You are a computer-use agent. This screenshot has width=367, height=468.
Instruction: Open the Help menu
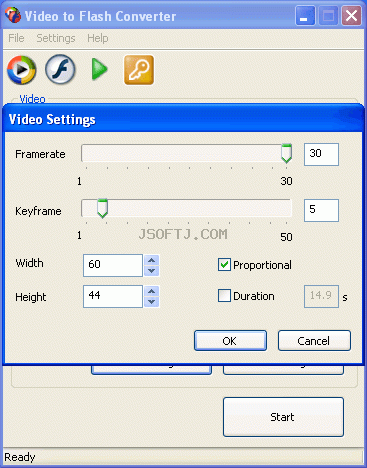pyautogui.click(x=97, y=38)
